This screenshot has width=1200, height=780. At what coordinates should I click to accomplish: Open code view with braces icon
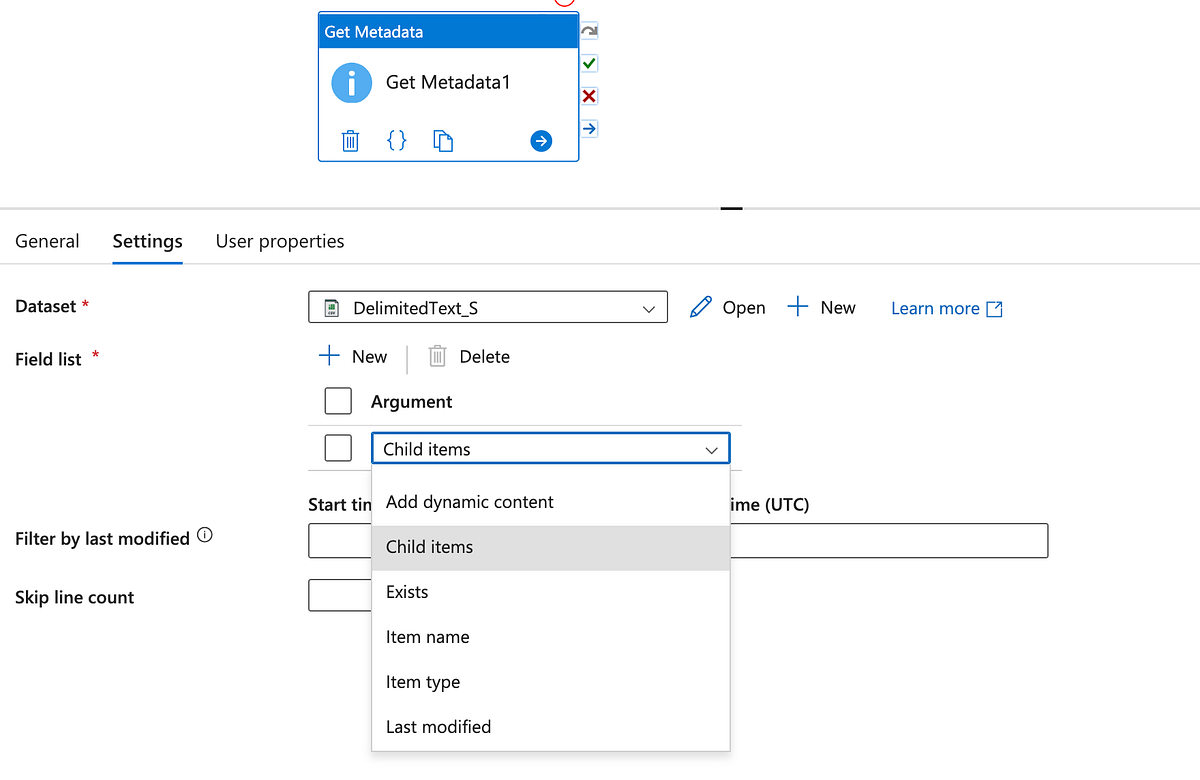397,140
